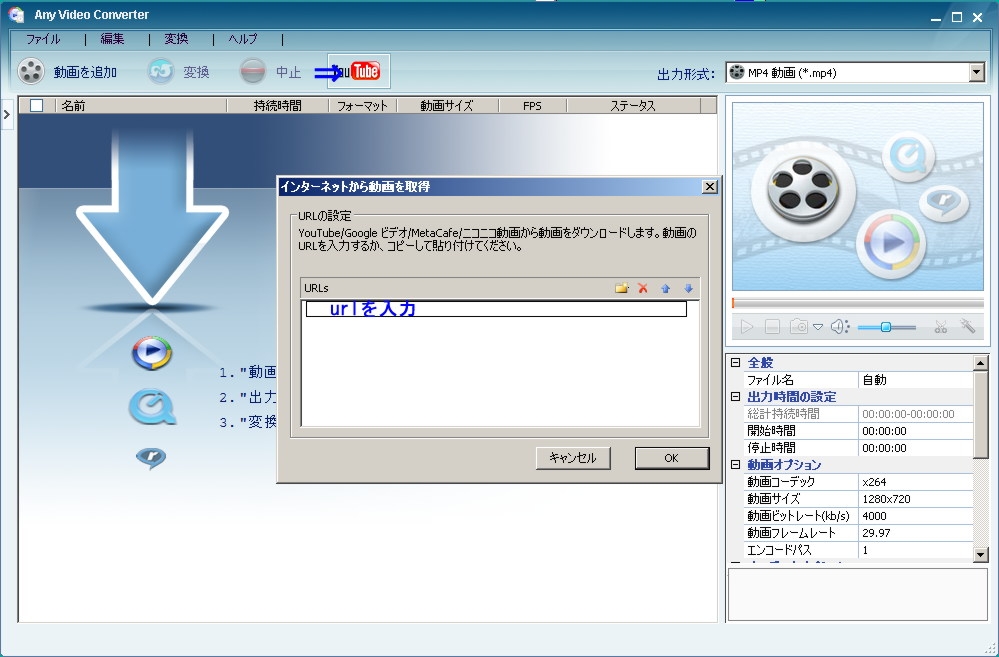Viewport: 999px width, 657px height.
Task: Take snapshot with camera icon
Action: coord(798,327)
